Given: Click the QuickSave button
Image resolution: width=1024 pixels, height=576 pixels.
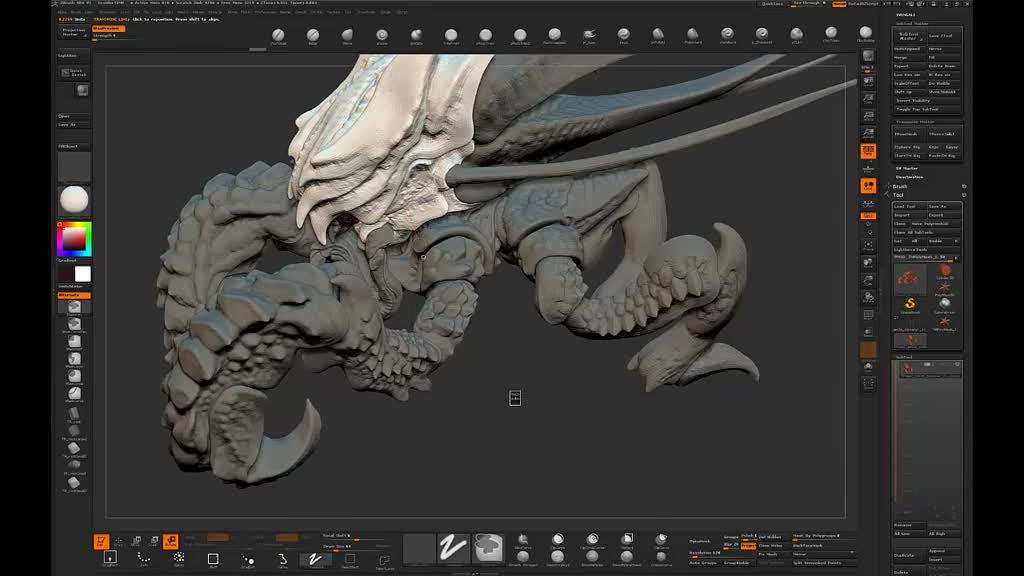Looking at the screenshot, I should (773, 3).
